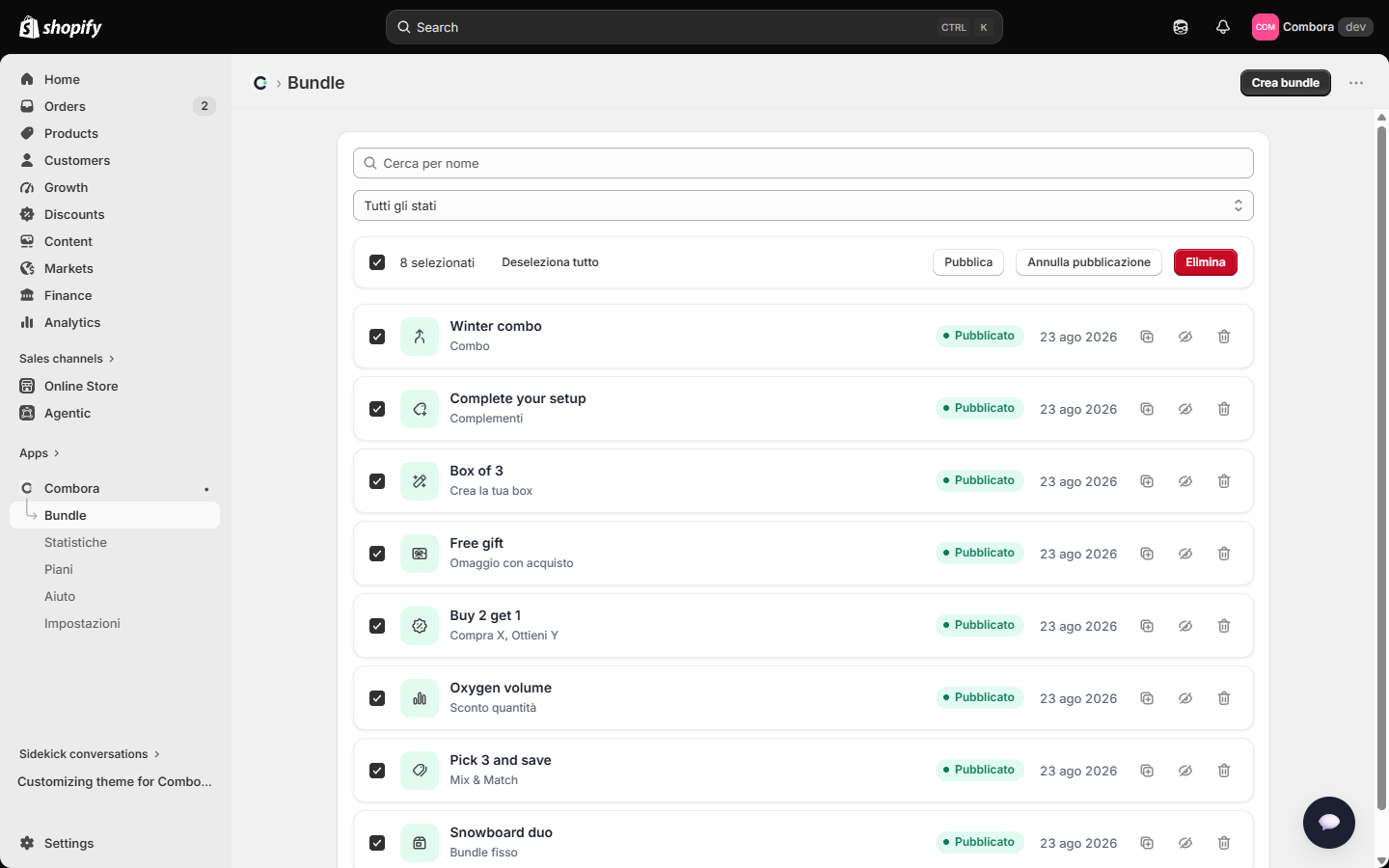Duplicate the Winter combo bundle

[1147, 337]
